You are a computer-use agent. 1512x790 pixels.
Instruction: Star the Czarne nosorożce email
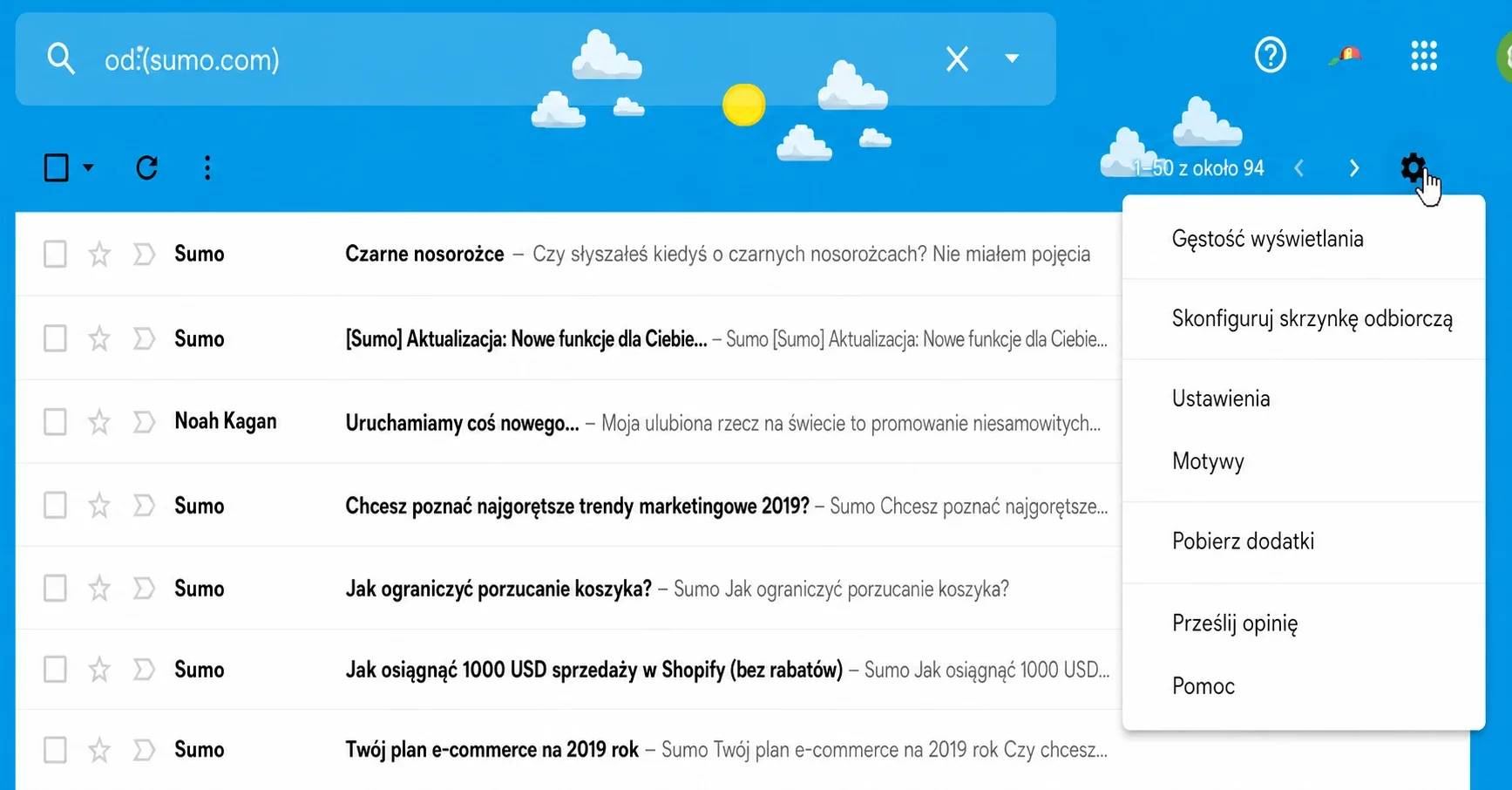click(99, 254)
